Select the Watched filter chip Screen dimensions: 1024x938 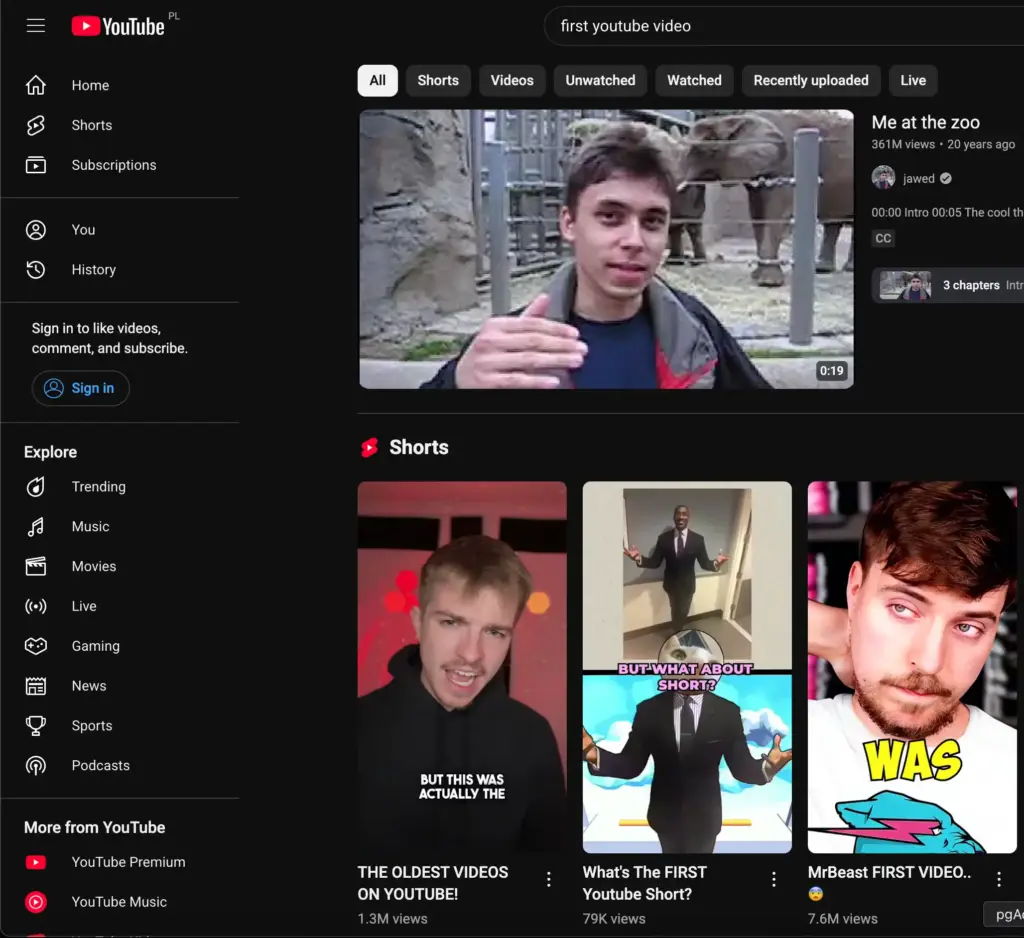694,80
